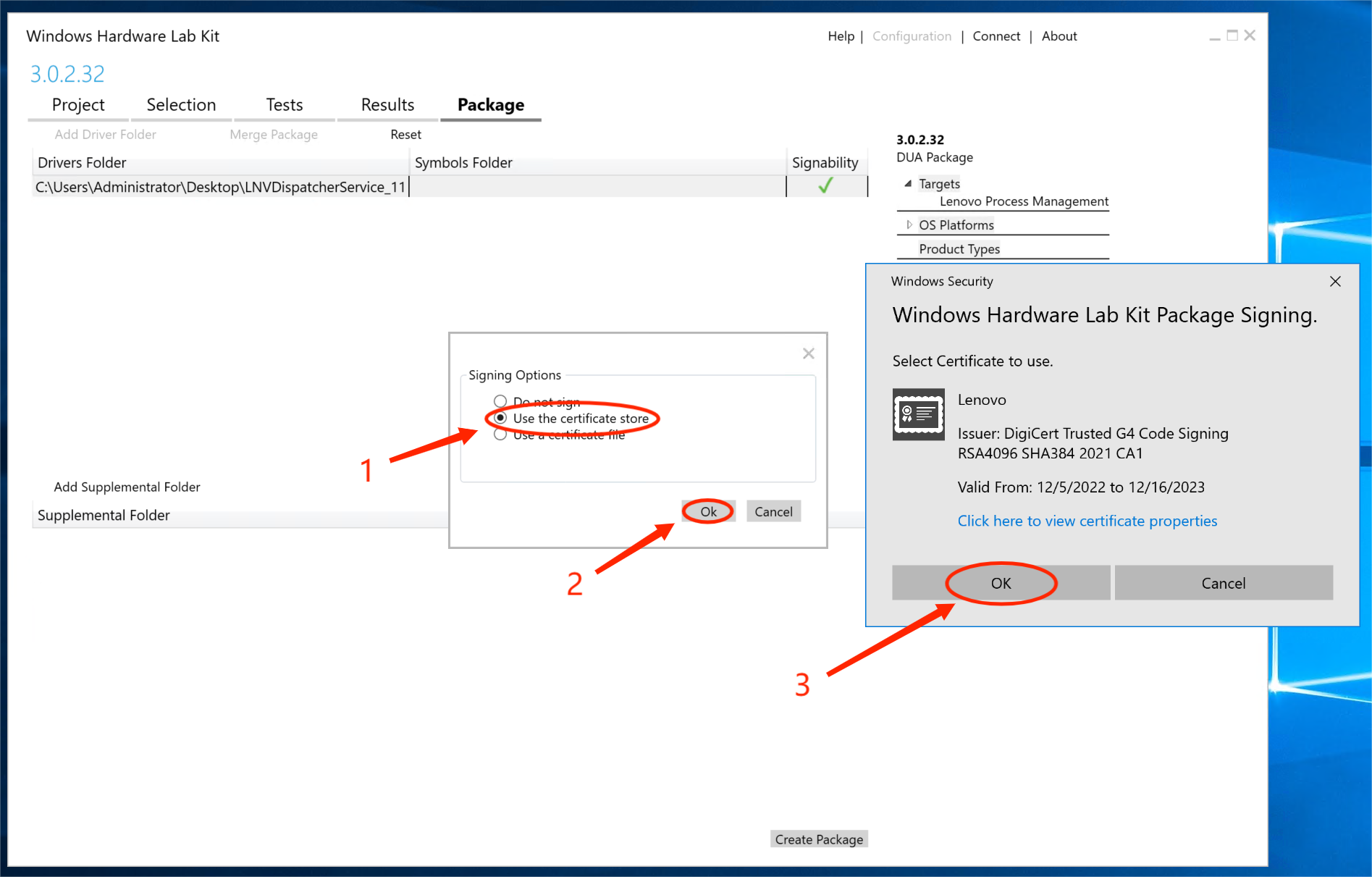This screenshot has width=1372, height=877.
Task: Click Reset in the Package toolbar
Action: click(405, 135)
